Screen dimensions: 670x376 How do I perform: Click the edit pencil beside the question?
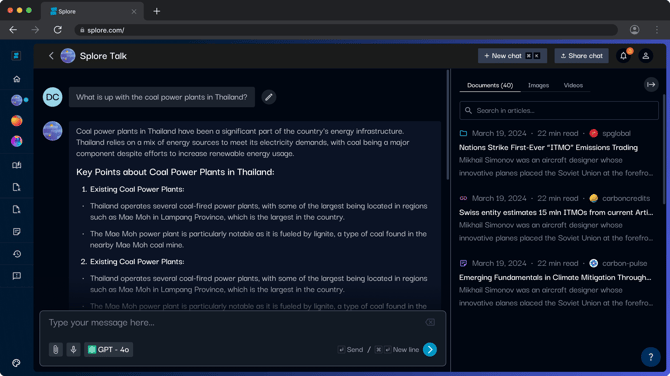pyautogui.click(x=269, y=97)
